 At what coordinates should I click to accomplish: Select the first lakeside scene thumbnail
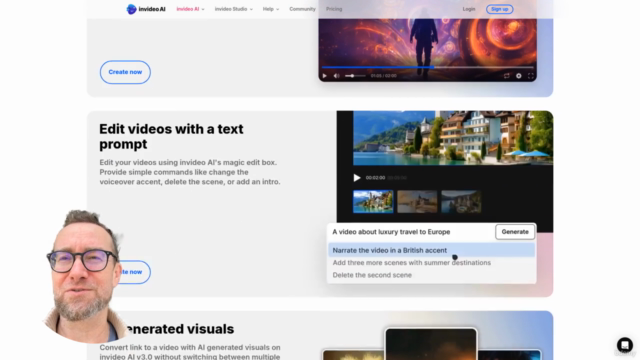(373, 202)
